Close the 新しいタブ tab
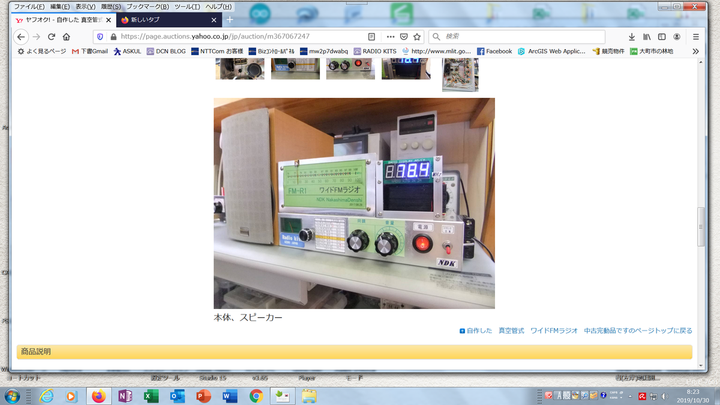720x405 pixels. tap(214, 19)
